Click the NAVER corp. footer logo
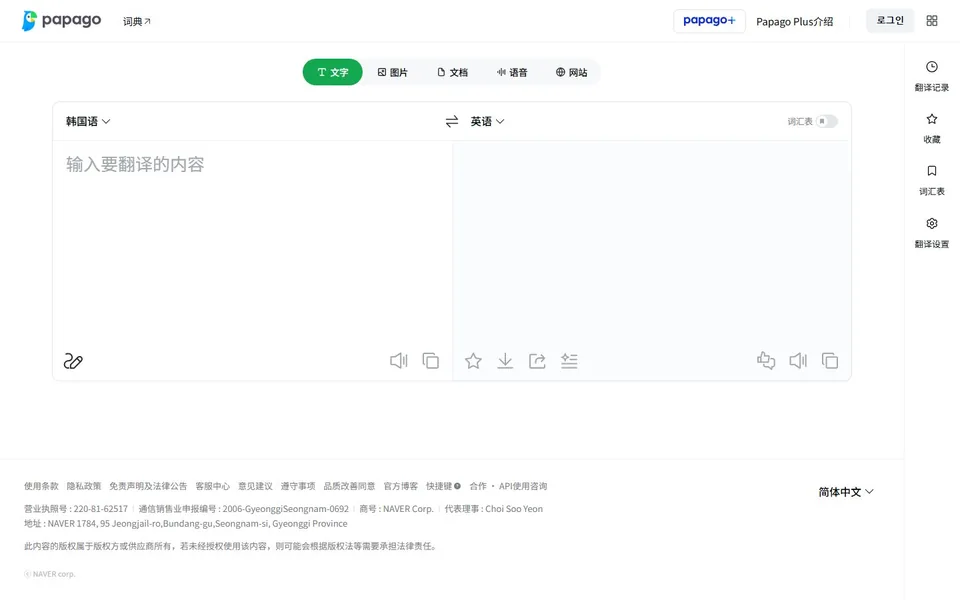The height and width of the screenshot is (600, 960). point(50,574)
